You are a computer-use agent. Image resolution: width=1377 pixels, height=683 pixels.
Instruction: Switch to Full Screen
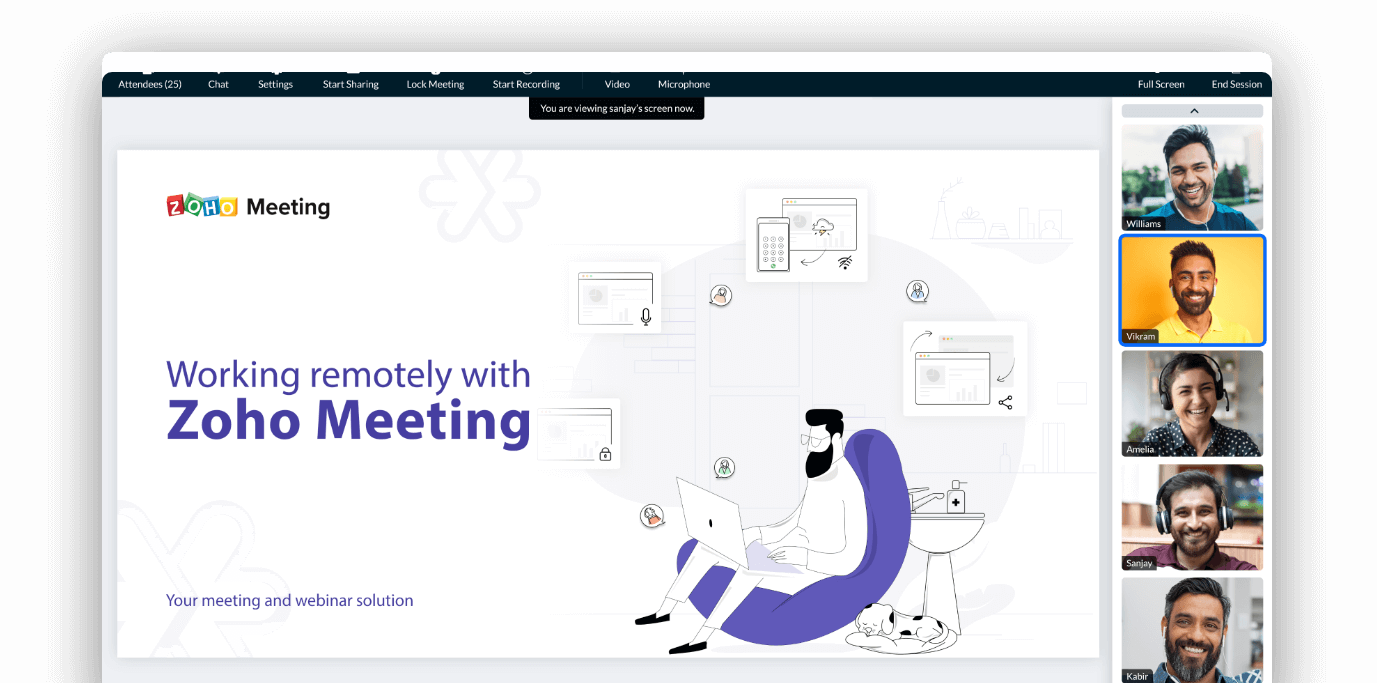(1161, 84)
